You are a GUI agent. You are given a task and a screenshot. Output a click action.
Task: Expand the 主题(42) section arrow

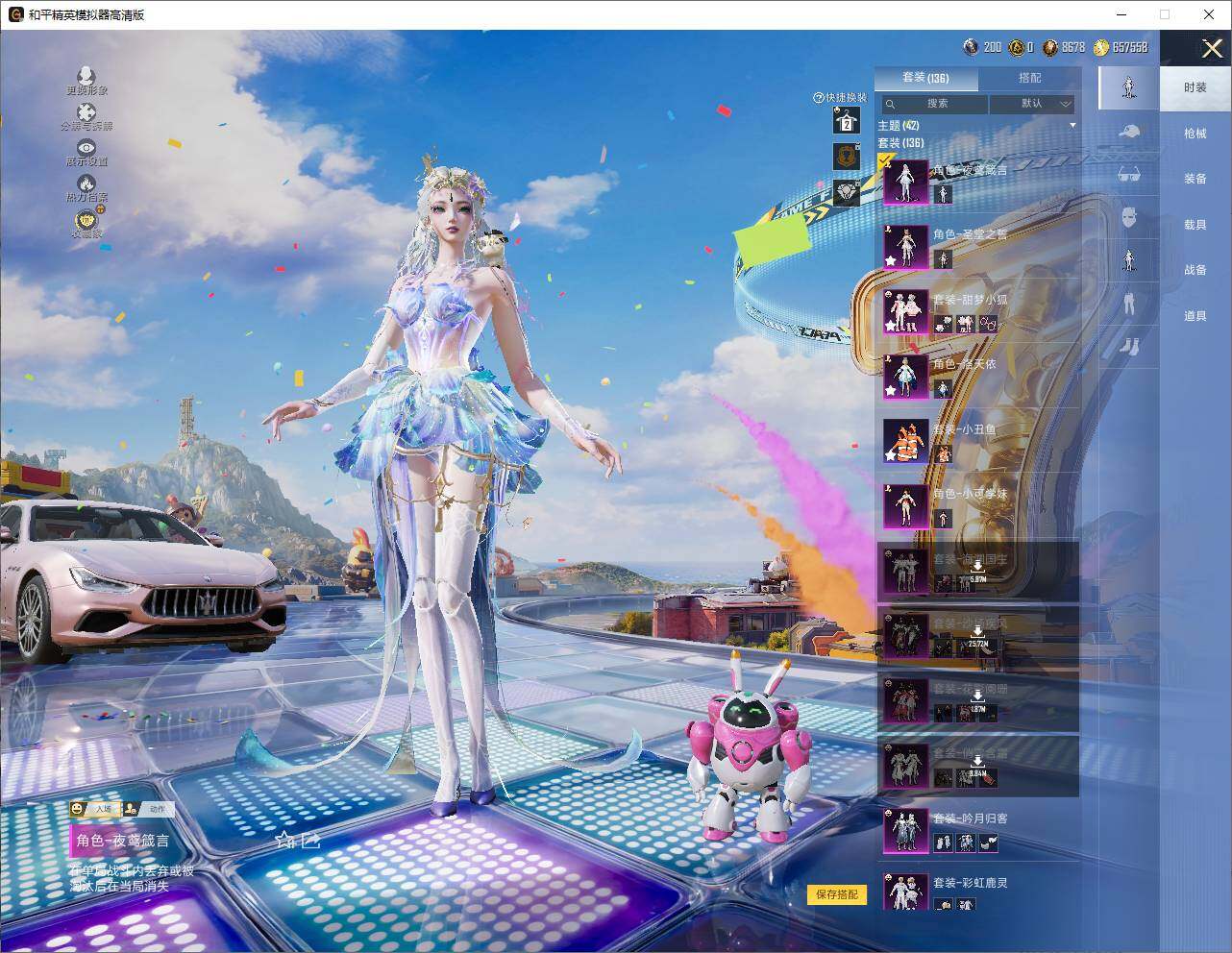click(x=1072, y=126)
